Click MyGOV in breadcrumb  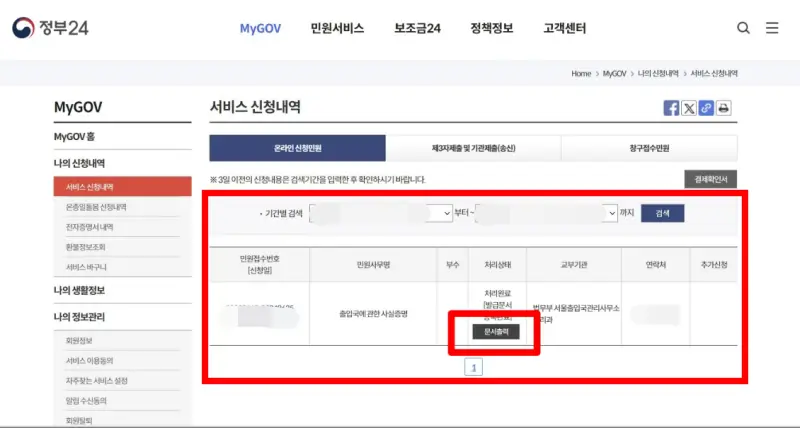614,73
